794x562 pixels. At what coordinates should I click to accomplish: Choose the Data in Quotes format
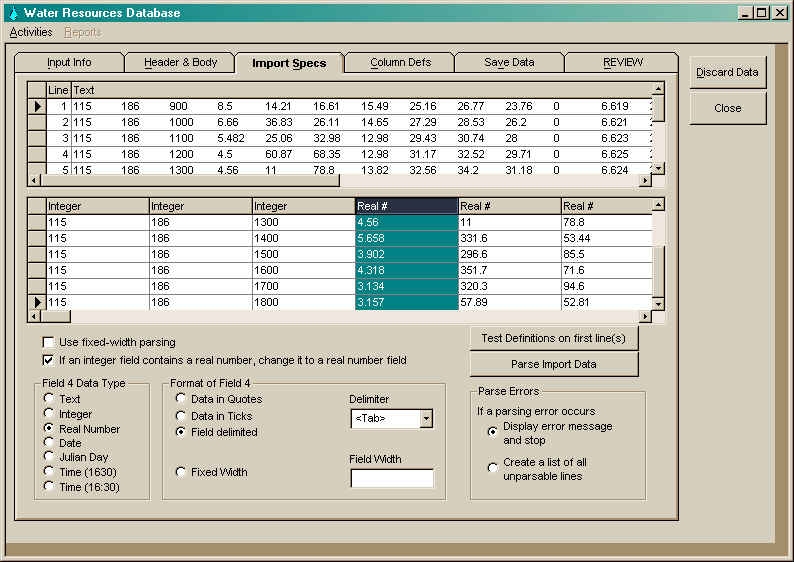coord(181,399)
